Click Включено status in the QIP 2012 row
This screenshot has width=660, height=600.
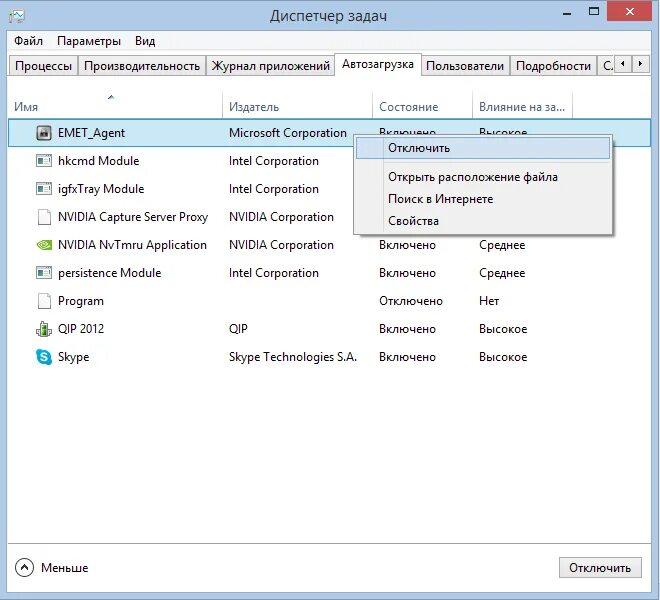click(407, 329)
